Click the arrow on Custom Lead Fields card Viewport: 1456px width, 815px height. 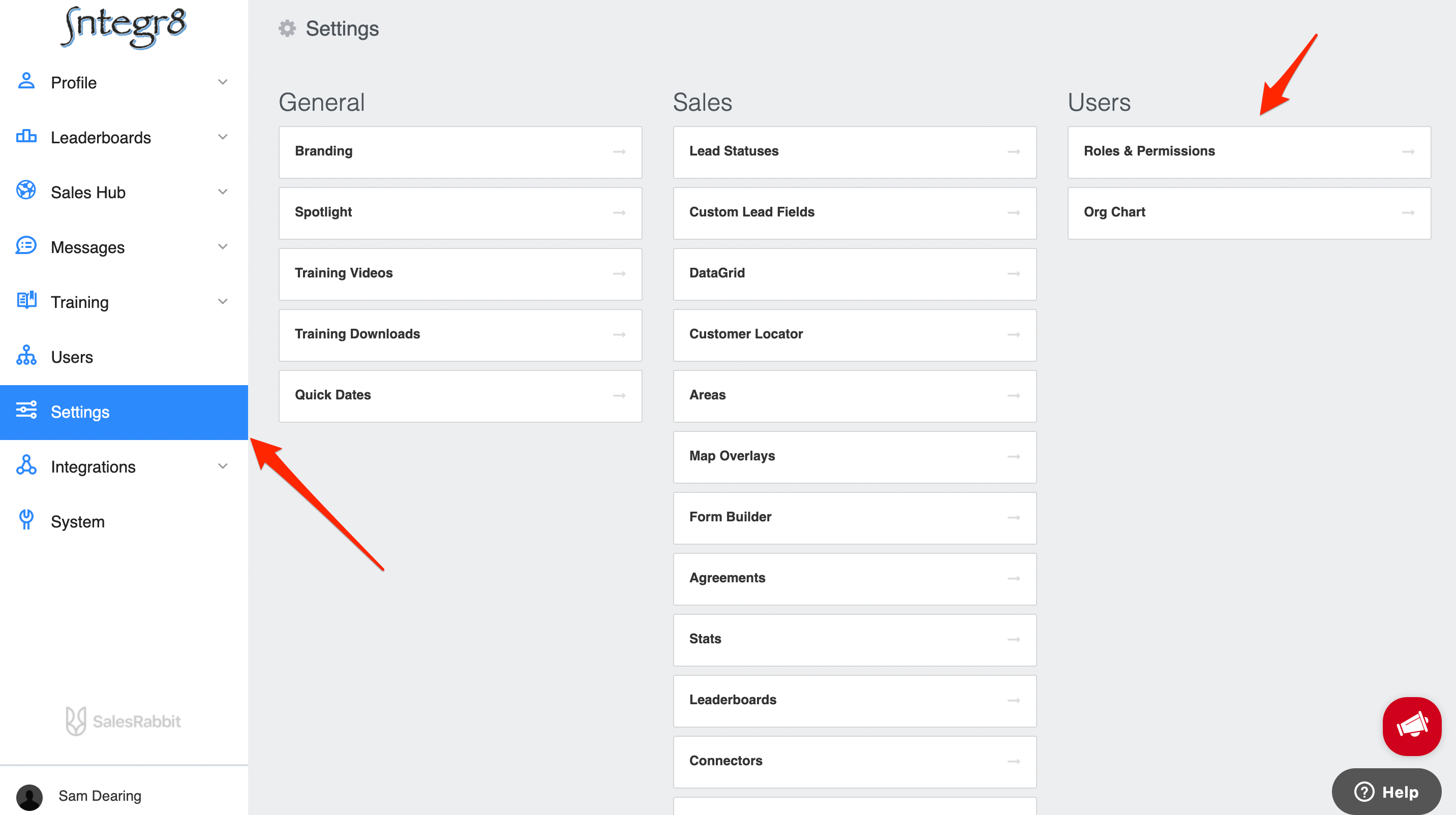pos(1013,213)
